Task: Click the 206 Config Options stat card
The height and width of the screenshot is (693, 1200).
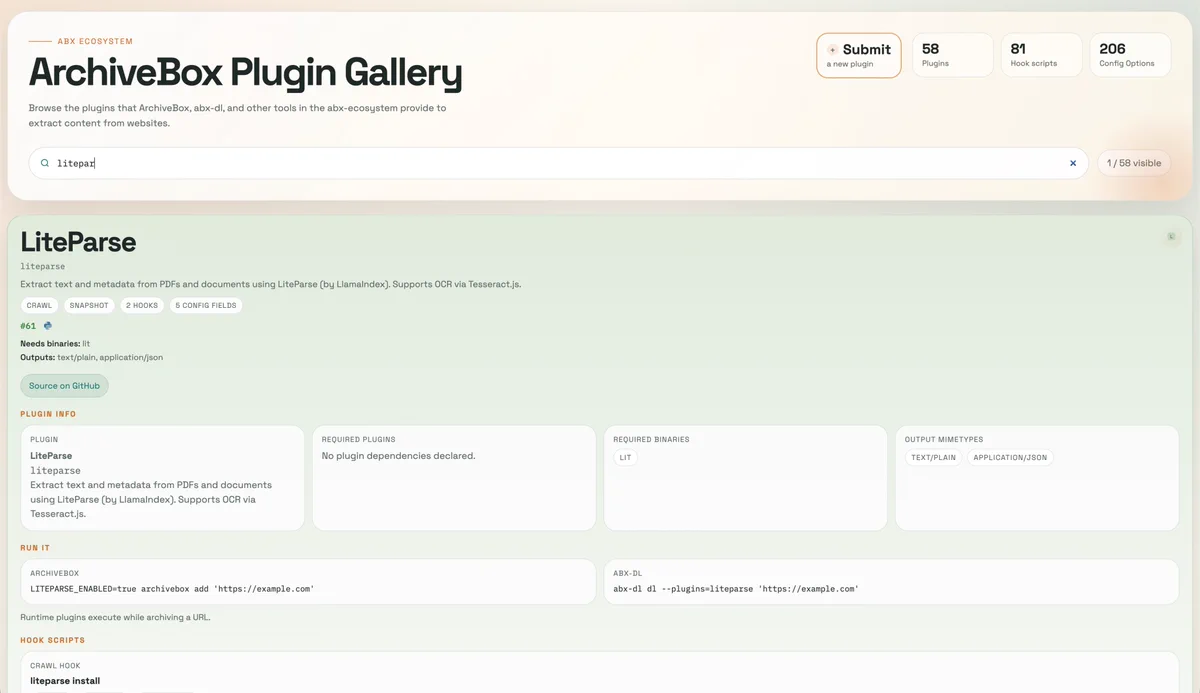Action: pyautogui.click(x=1130, y=55)
